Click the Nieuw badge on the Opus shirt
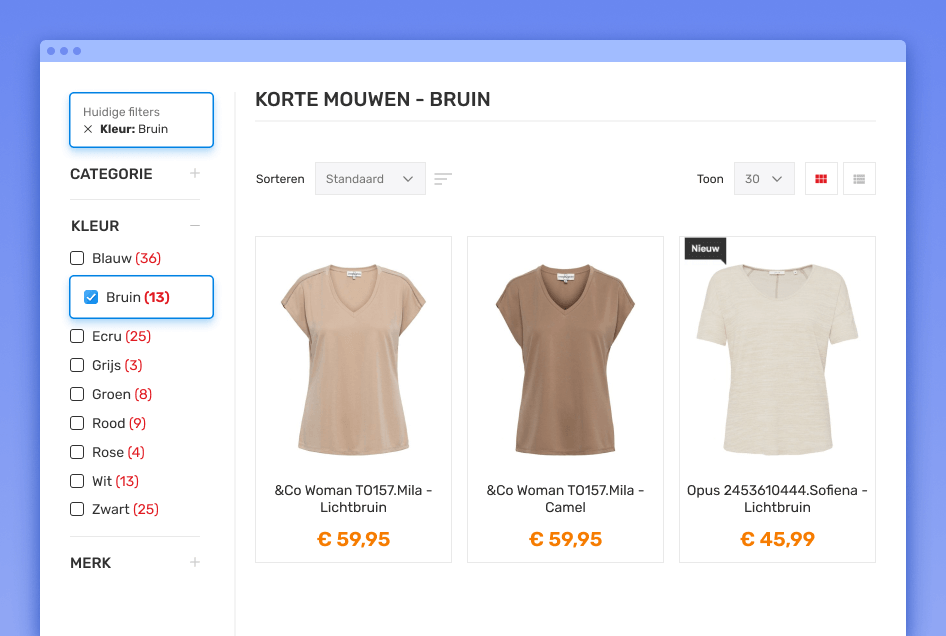This screenshot has height=636, width=946. coord(705,249)
